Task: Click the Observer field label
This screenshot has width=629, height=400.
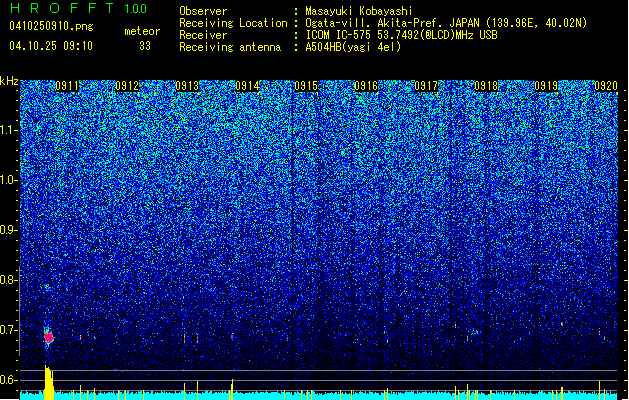Action: point(203,11)
